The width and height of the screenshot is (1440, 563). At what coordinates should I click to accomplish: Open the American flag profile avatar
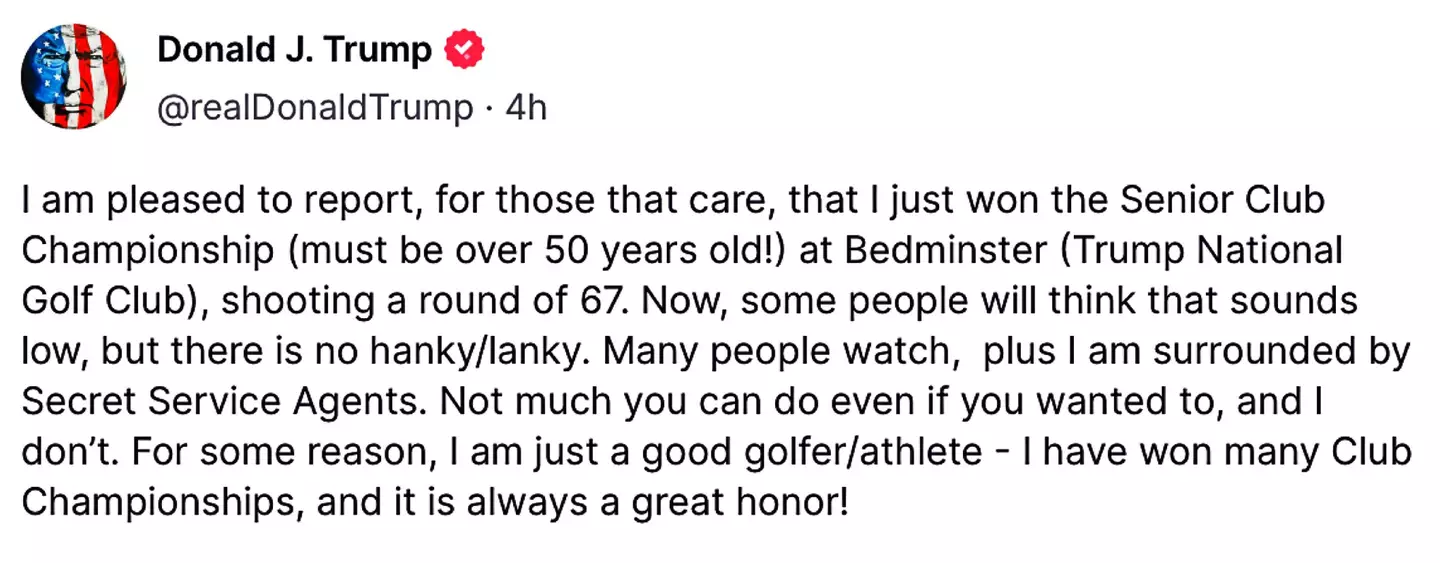pyautogui.click(x=73, y=76)
